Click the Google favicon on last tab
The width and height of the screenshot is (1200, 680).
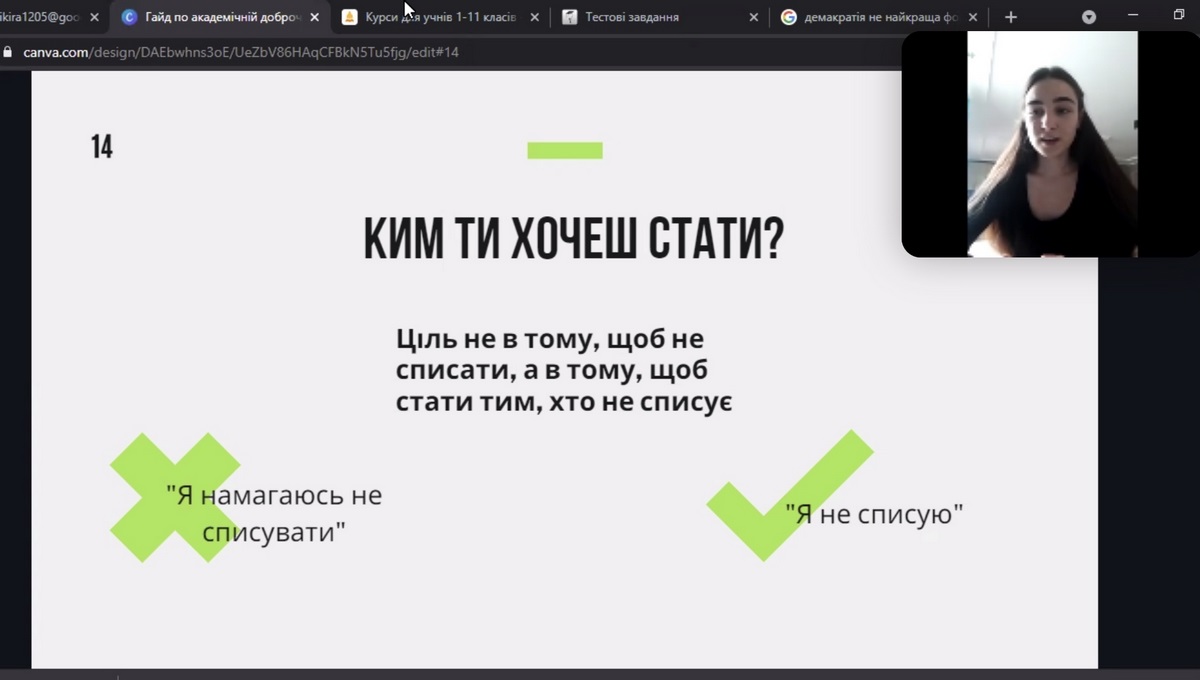(x=788, y=17)
